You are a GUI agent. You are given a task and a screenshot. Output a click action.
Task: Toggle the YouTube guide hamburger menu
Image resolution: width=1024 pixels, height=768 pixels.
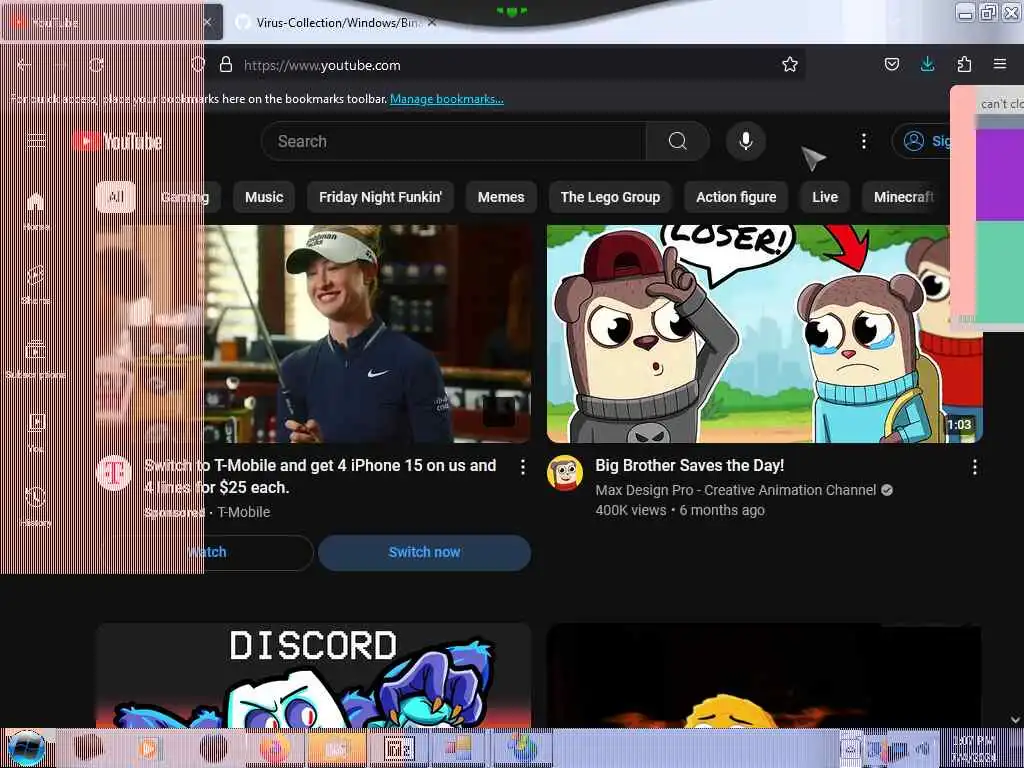pos(36,141)
